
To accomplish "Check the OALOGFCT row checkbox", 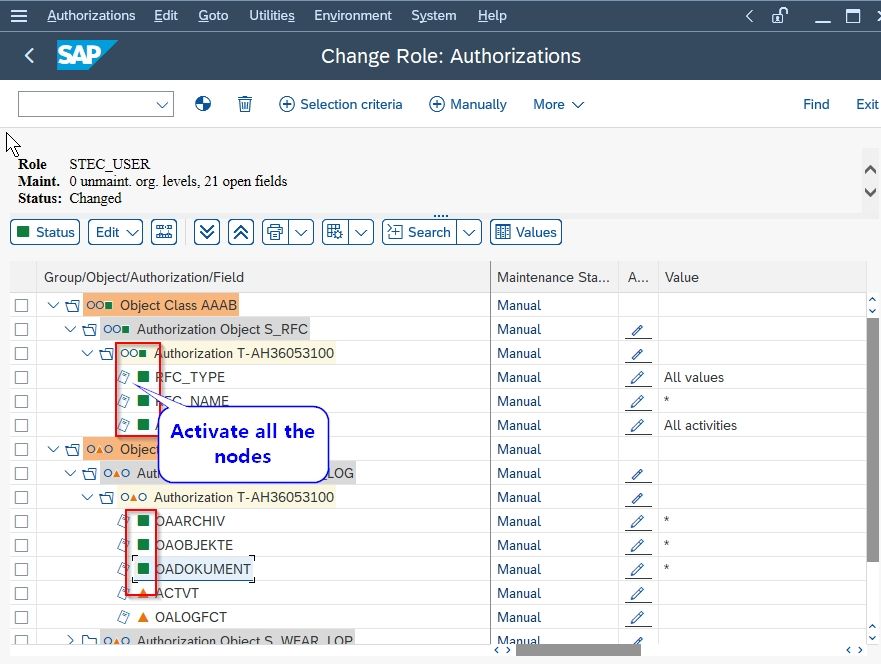I will 21,617.
